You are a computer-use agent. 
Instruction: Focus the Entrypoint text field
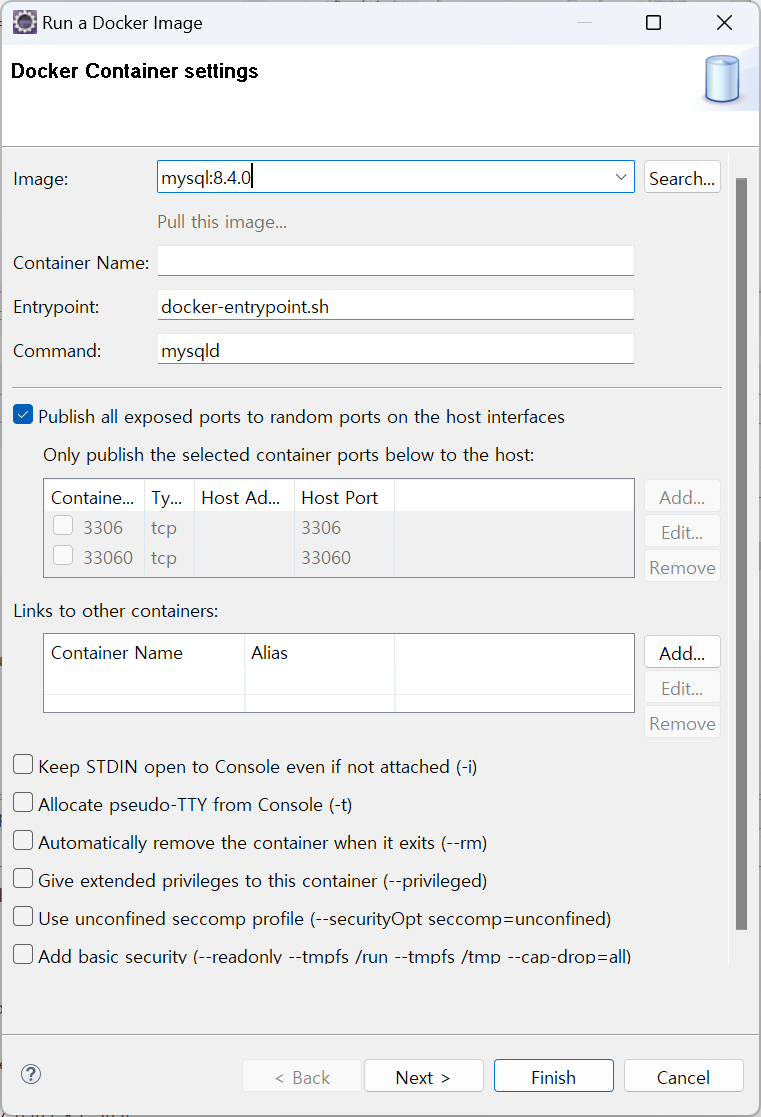pyautogui.click(x=395, y=306)
